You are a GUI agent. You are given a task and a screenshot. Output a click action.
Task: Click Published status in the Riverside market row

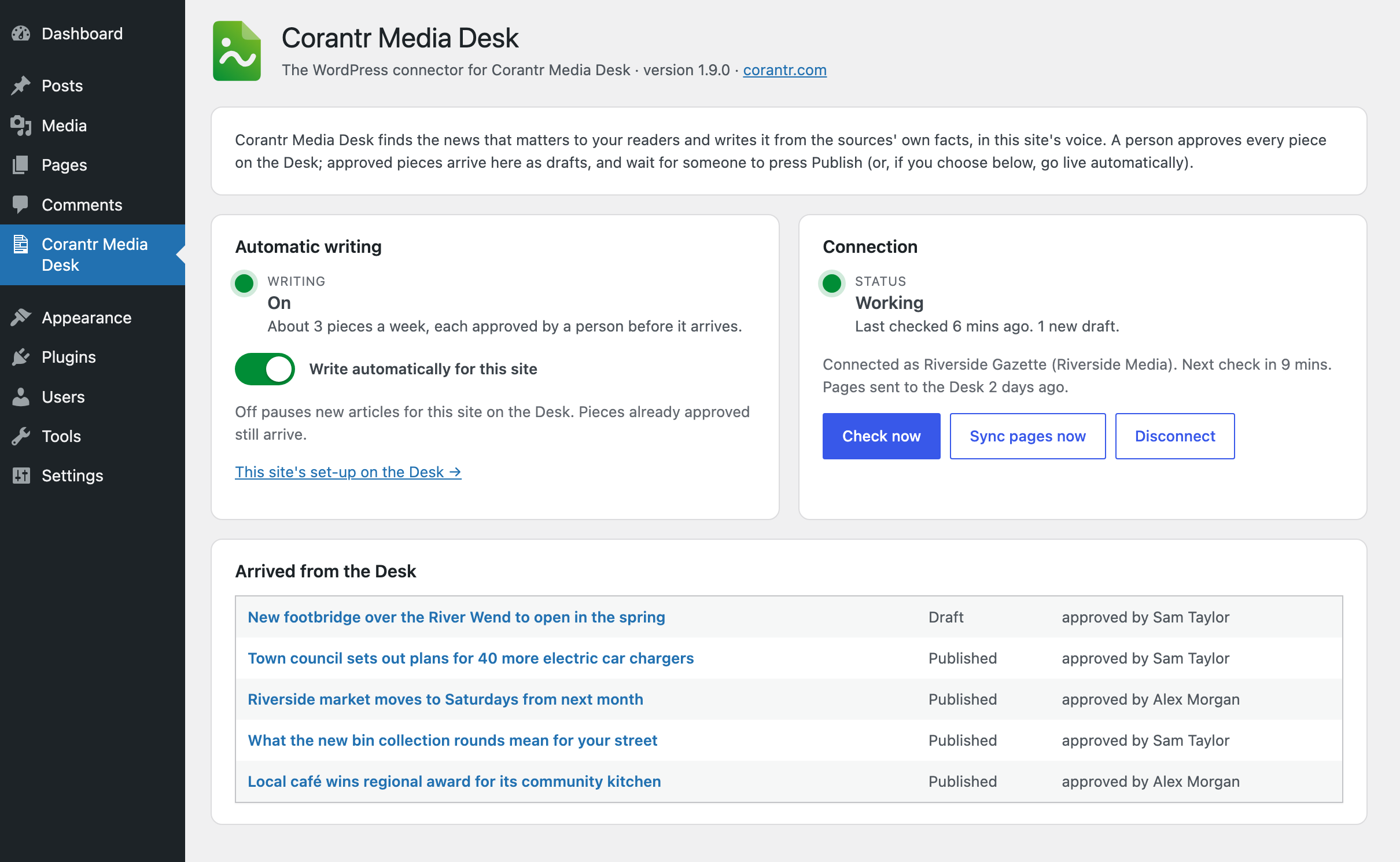tap(963, 699)
